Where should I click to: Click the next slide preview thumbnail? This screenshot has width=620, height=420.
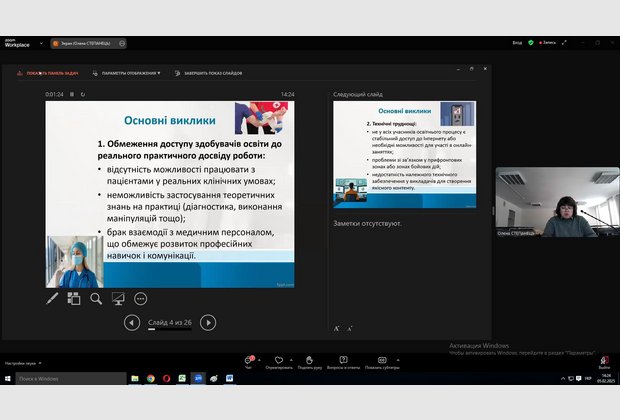[404, 153]
